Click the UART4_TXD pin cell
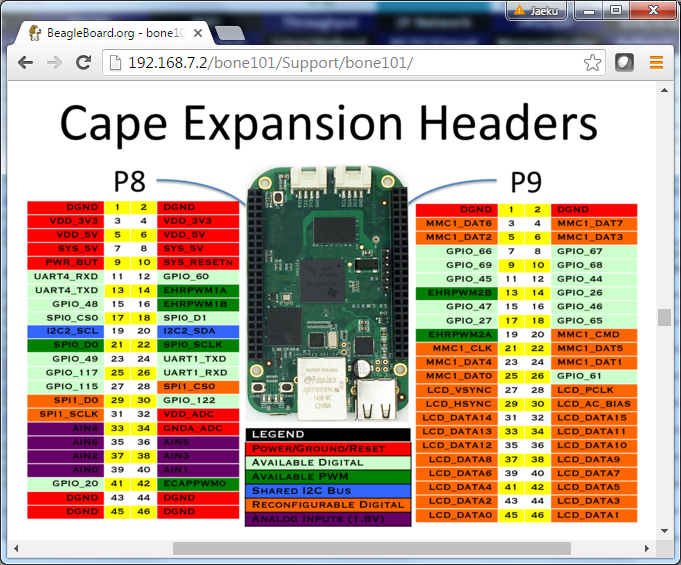This screenshot has height=565, width=681. point(66,291)
